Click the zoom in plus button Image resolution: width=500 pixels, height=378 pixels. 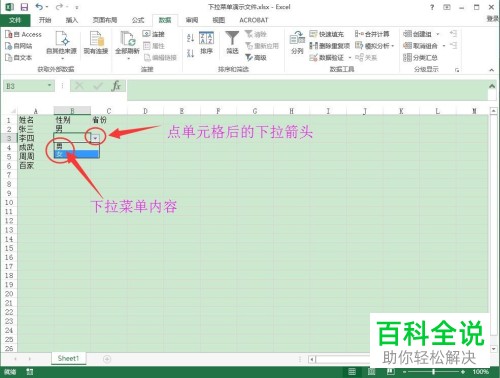[463, 372]
